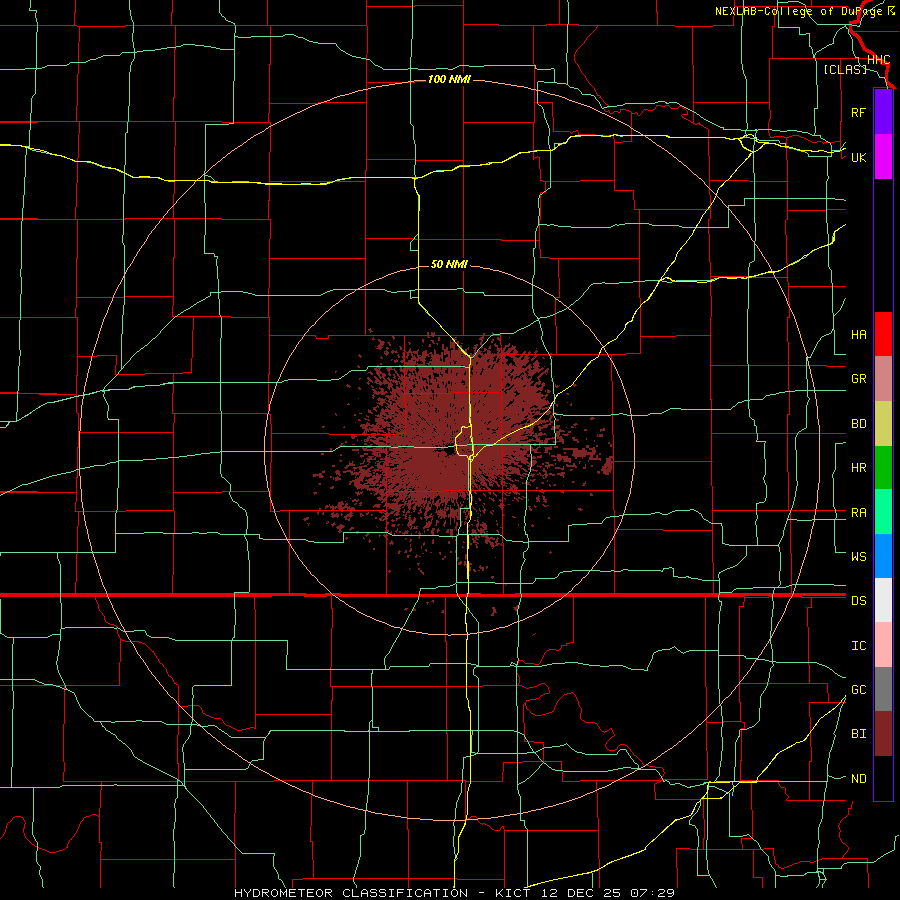Click the RF legend label

pos(858,112)
